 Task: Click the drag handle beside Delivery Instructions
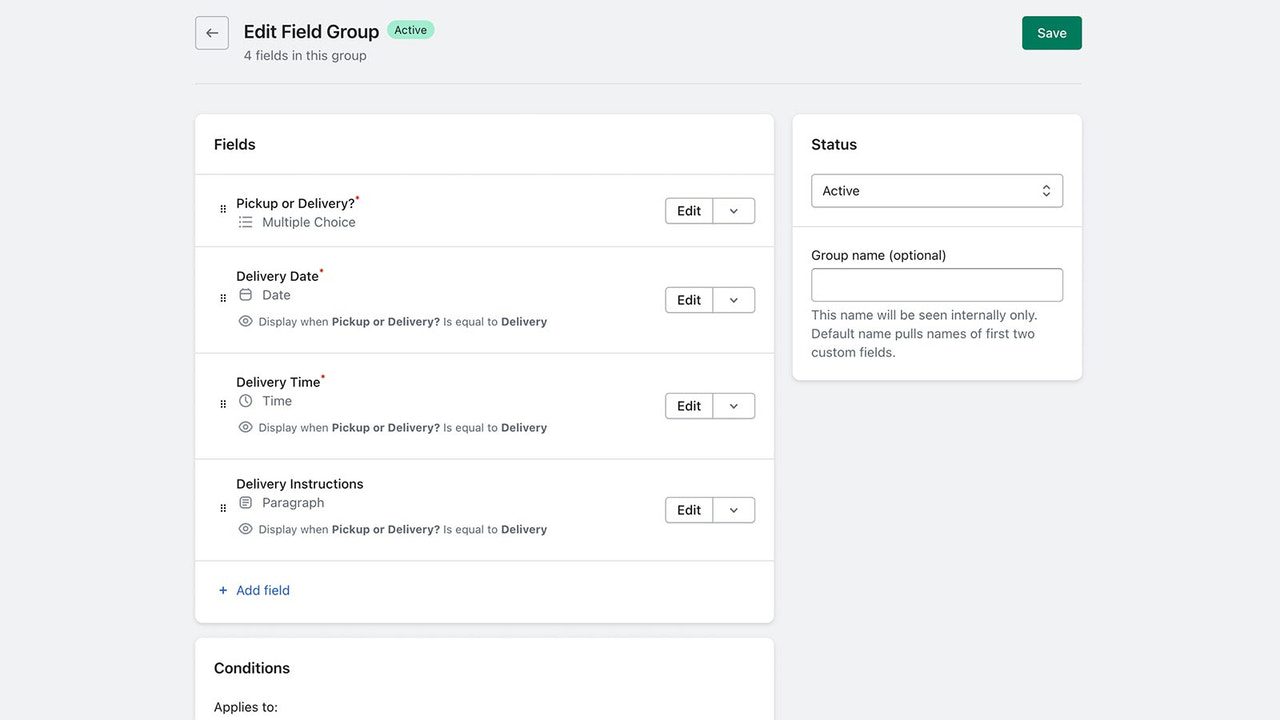click(222, 507)
